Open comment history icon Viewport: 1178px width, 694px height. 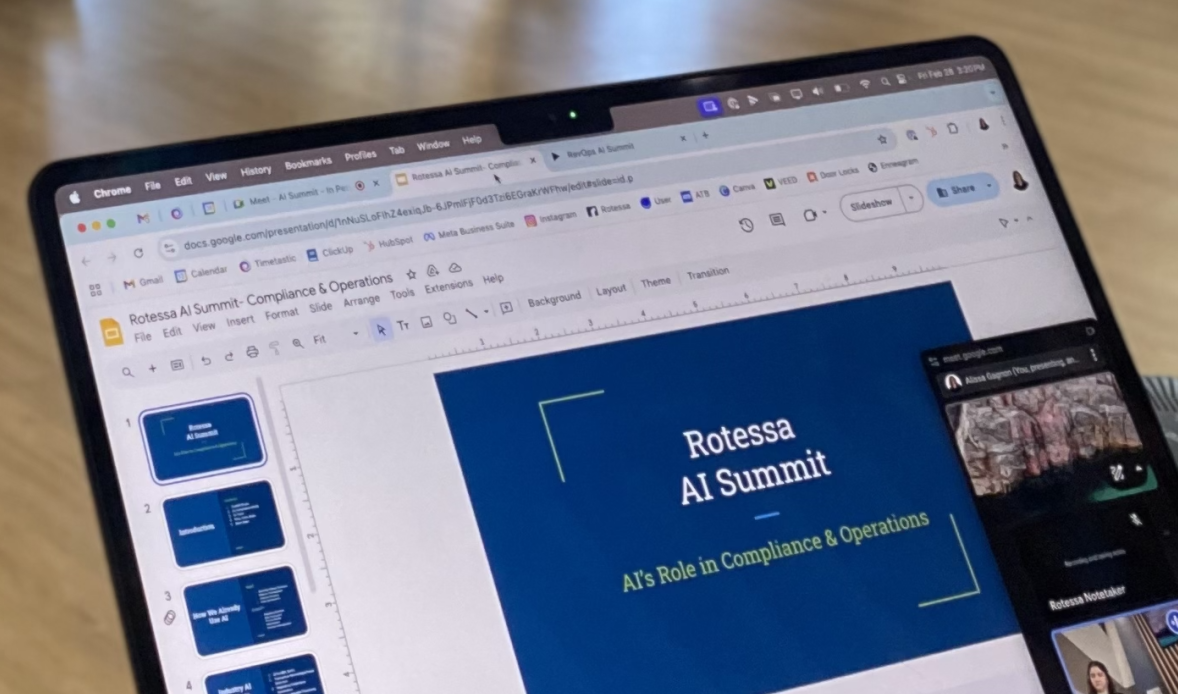click(777, 219)
